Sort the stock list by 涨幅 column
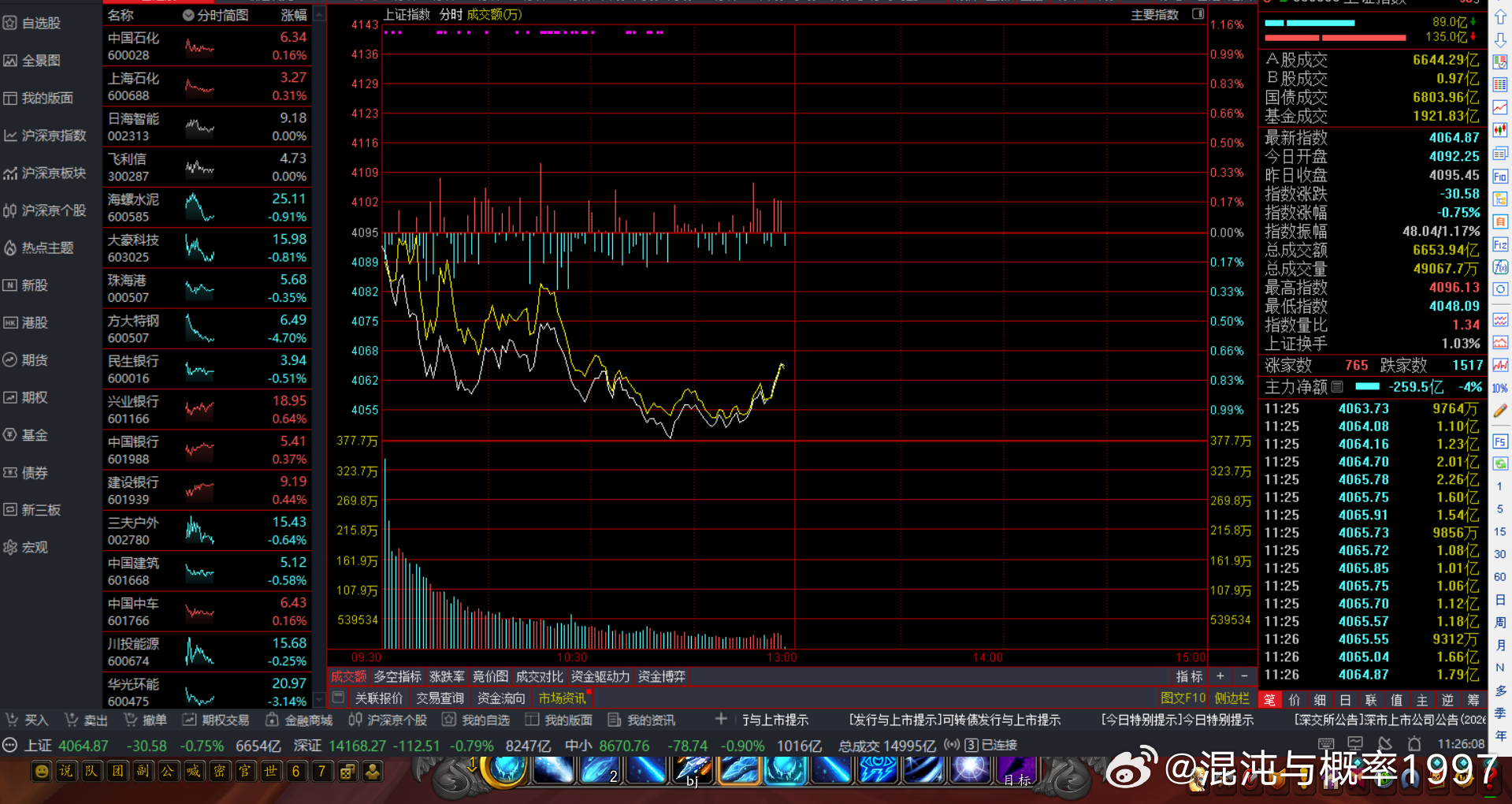The width and height of the screenshot is (1512, 804). pyautogui.click(x=294, y=15)
